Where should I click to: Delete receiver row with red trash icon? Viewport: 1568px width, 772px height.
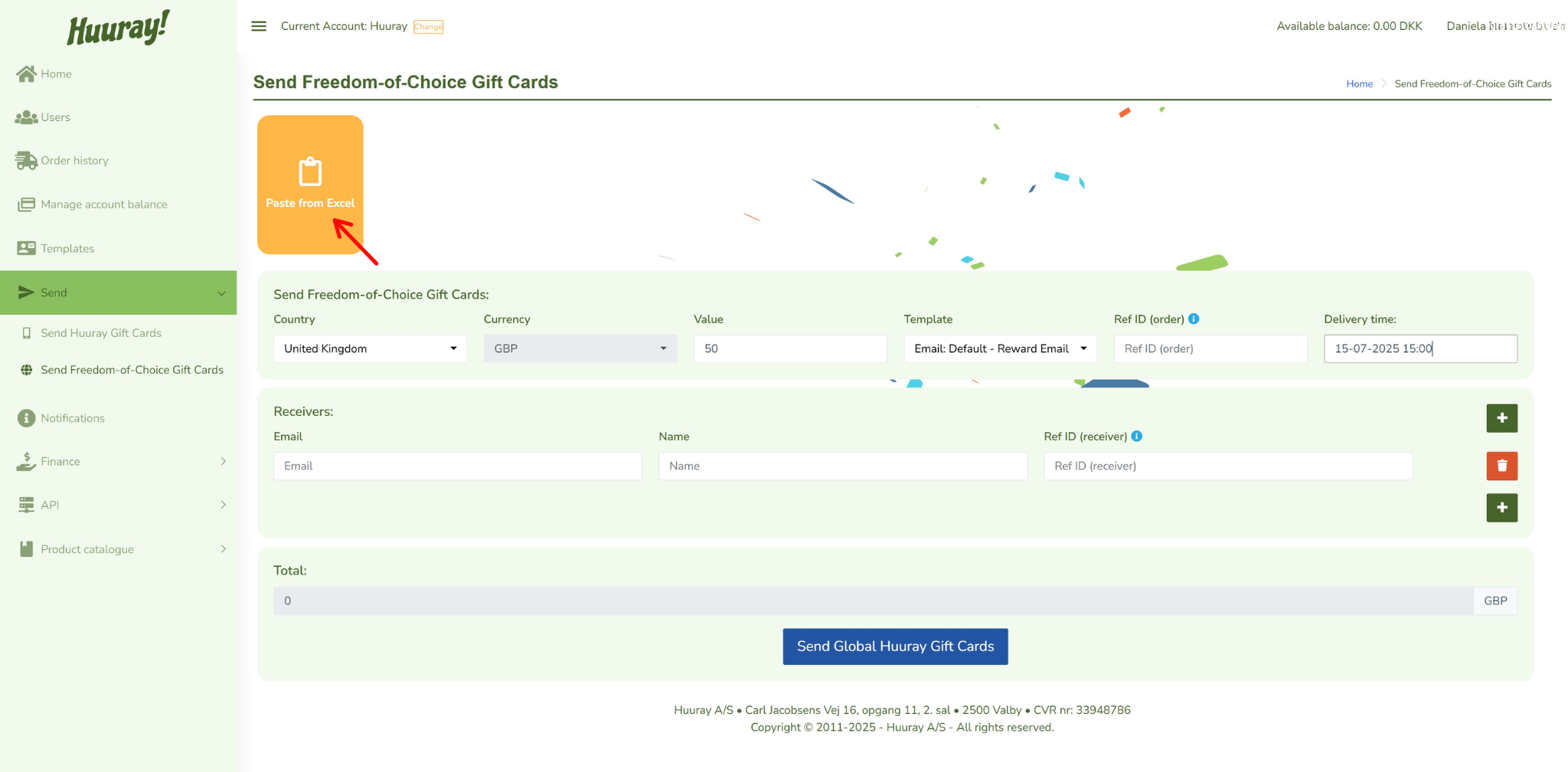(1501, 466)
